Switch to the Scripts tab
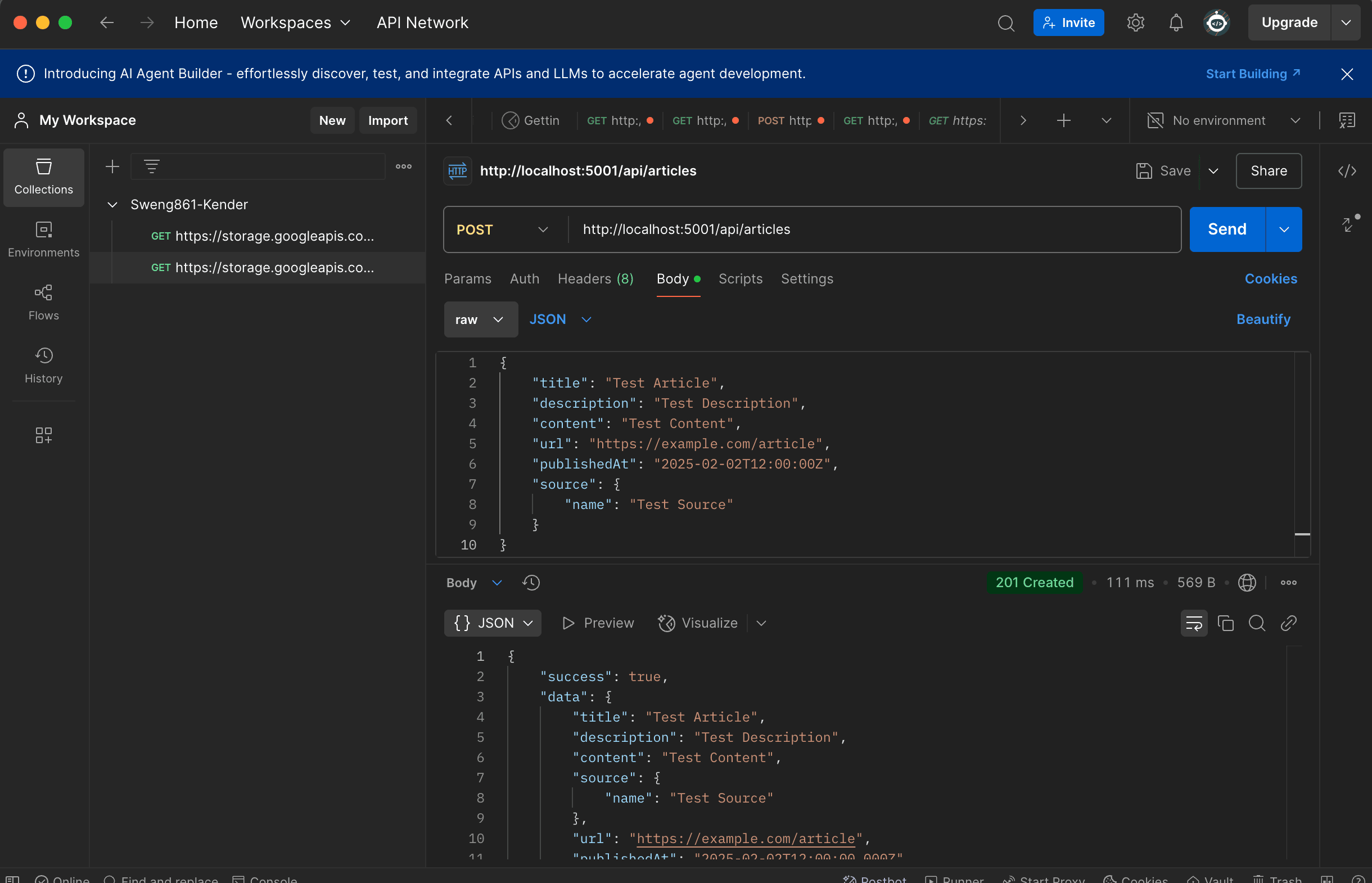This screenshot has width=1372, height=883. [x=741, y=278]
